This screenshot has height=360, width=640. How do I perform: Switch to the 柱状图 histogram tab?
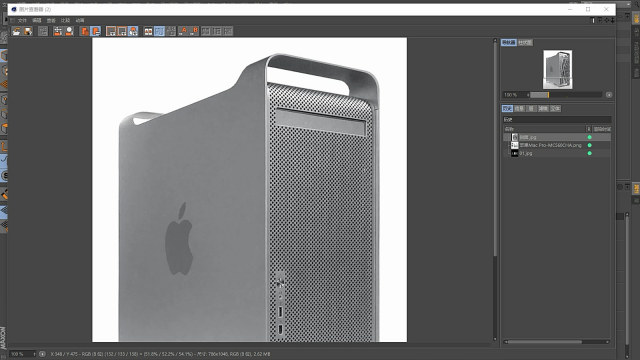click(x=525, y=42)
